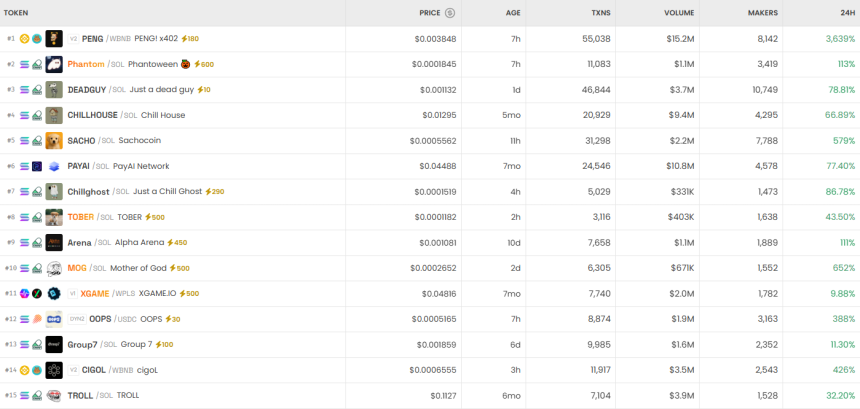860x409 pixels.
Task: Click the MAKERS column header
Action: click(x=762, y=13)
